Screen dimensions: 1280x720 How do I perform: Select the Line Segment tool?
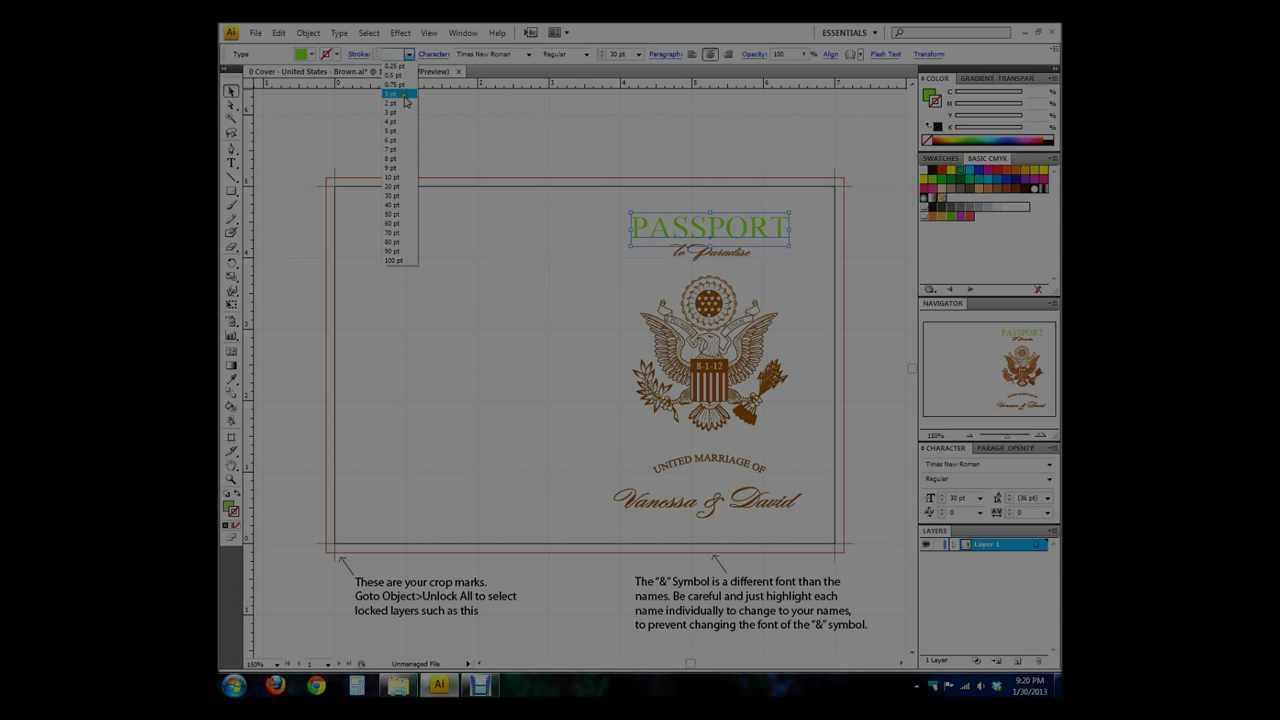(x=231, y=176)
